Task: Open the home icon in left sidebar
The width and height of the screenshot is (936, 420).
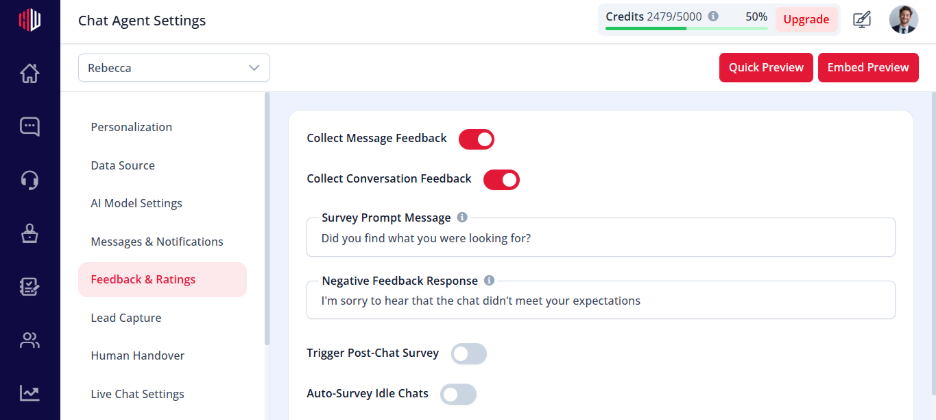Action: (x=29, y=73)
